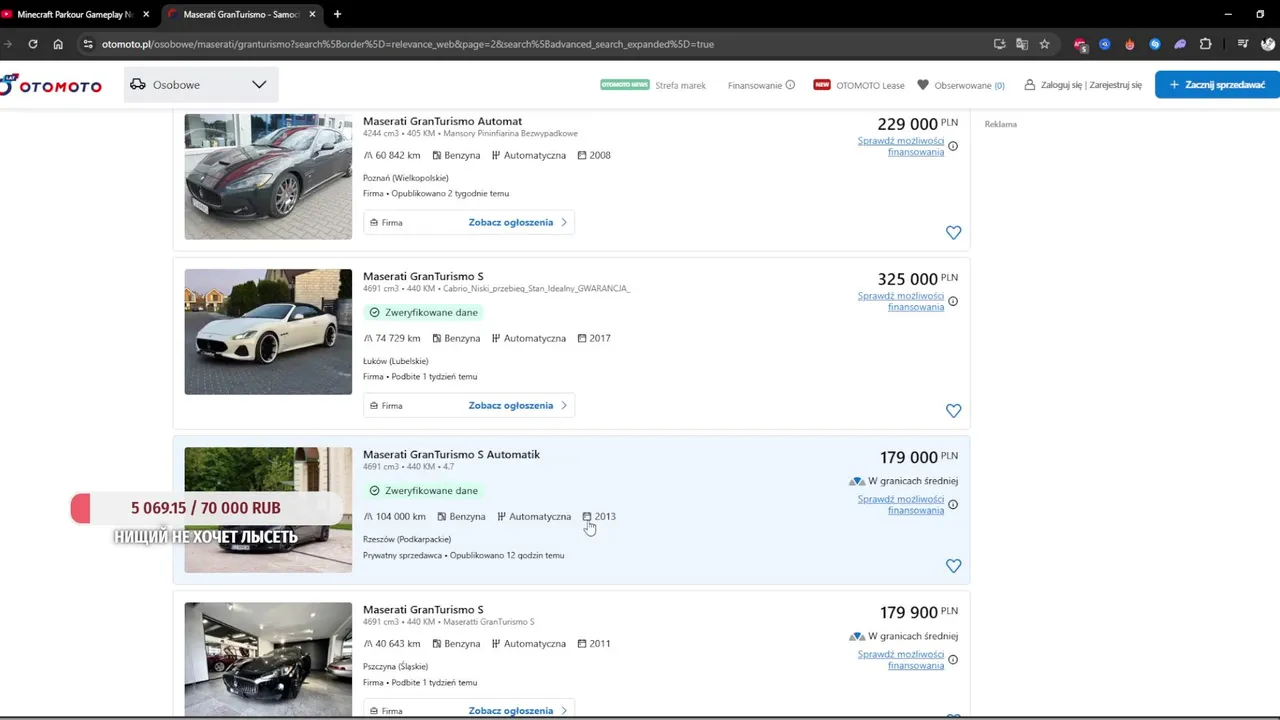
Task: Click financing link under 179 900 PLN
Action: (900, 659)
